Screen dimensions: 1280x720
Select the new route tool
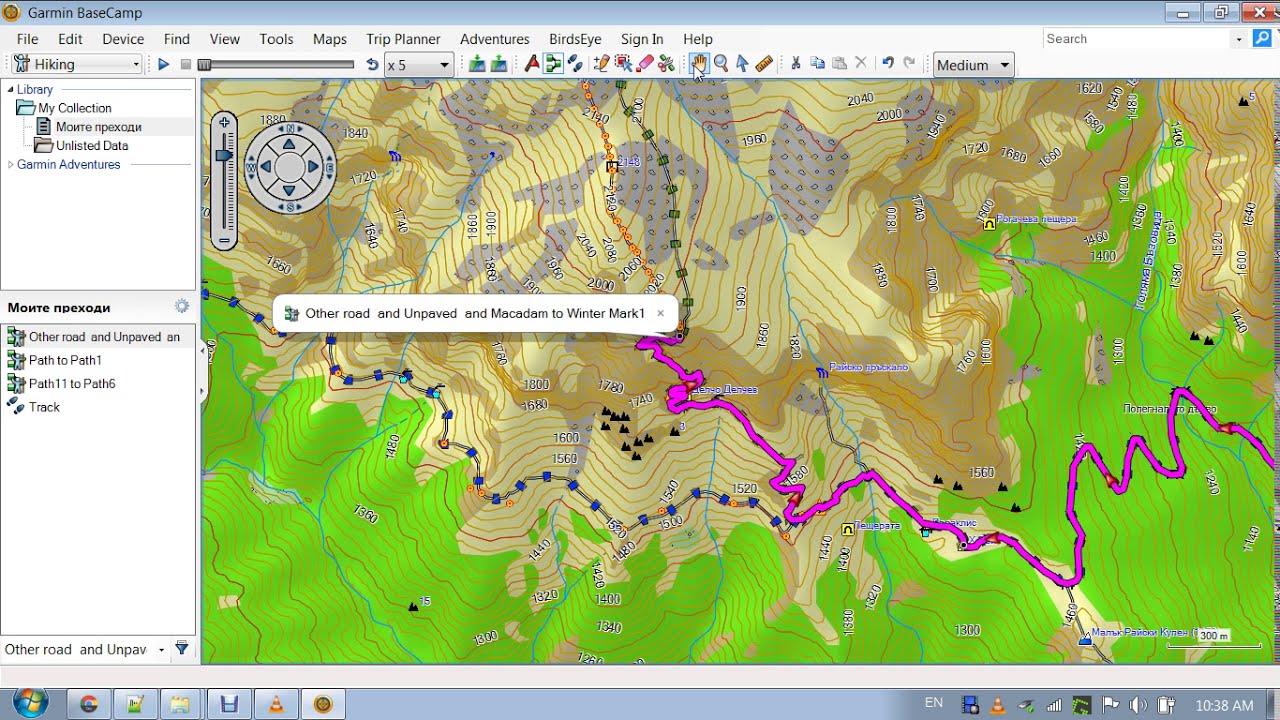[x=553, y=65]
